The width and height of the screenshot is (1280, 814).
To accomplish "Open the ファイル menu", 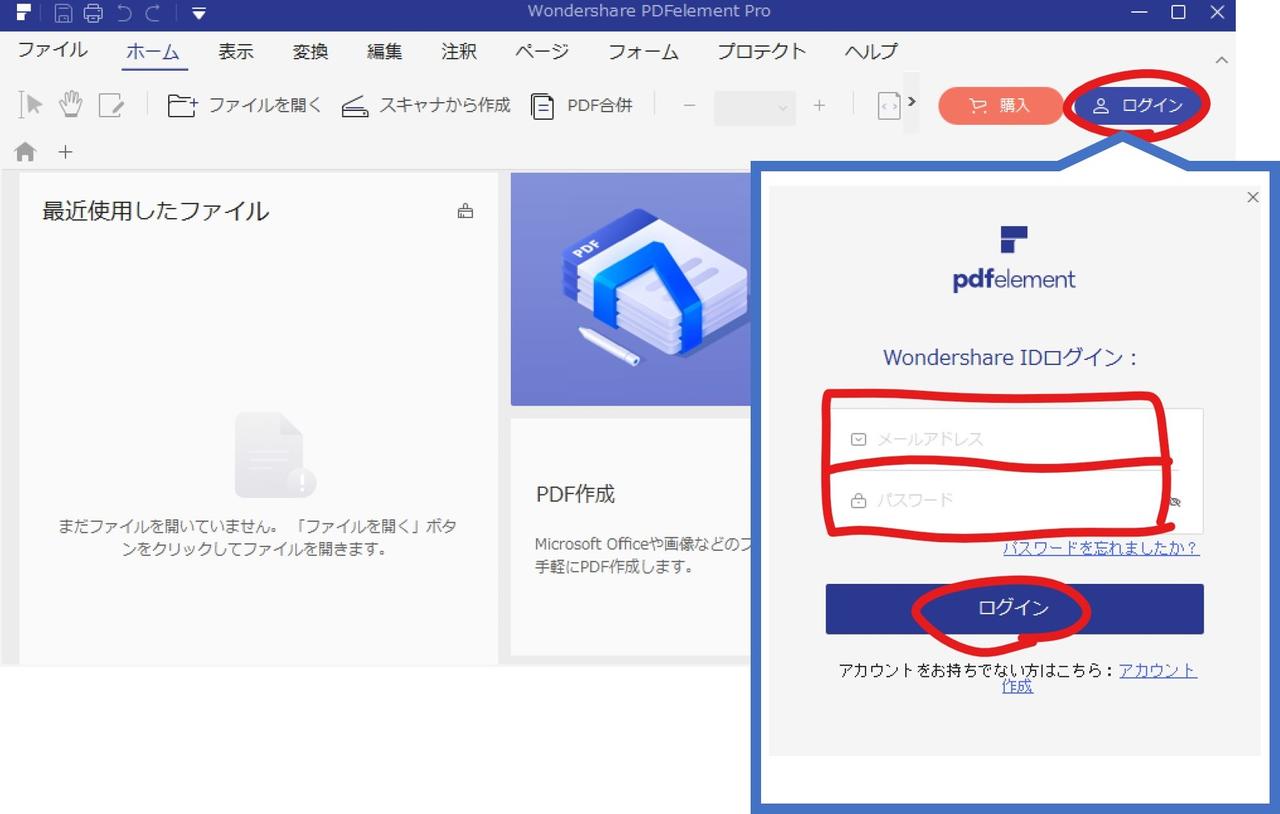I will tap(52, 51).
